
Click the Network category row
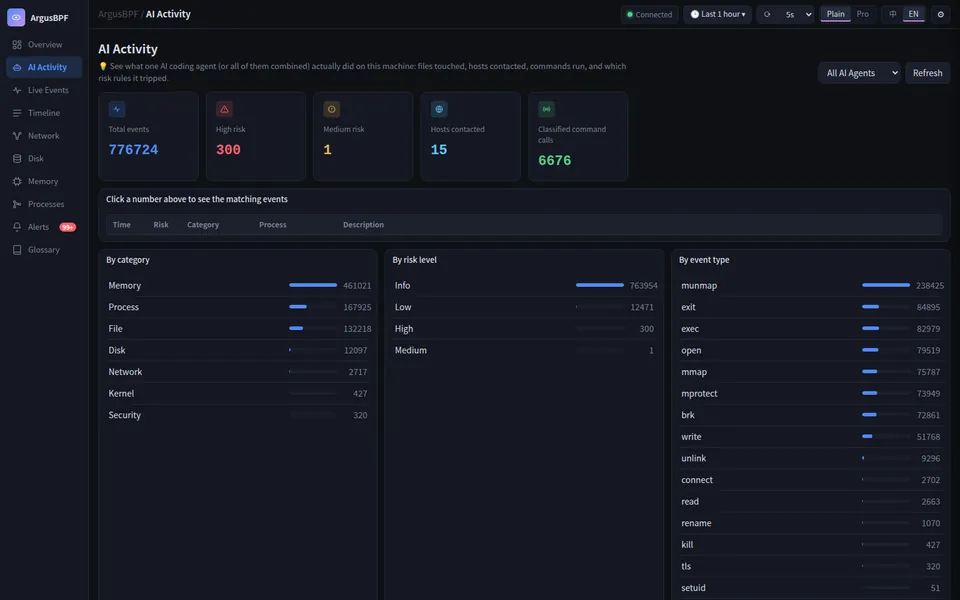coord(239,372)
